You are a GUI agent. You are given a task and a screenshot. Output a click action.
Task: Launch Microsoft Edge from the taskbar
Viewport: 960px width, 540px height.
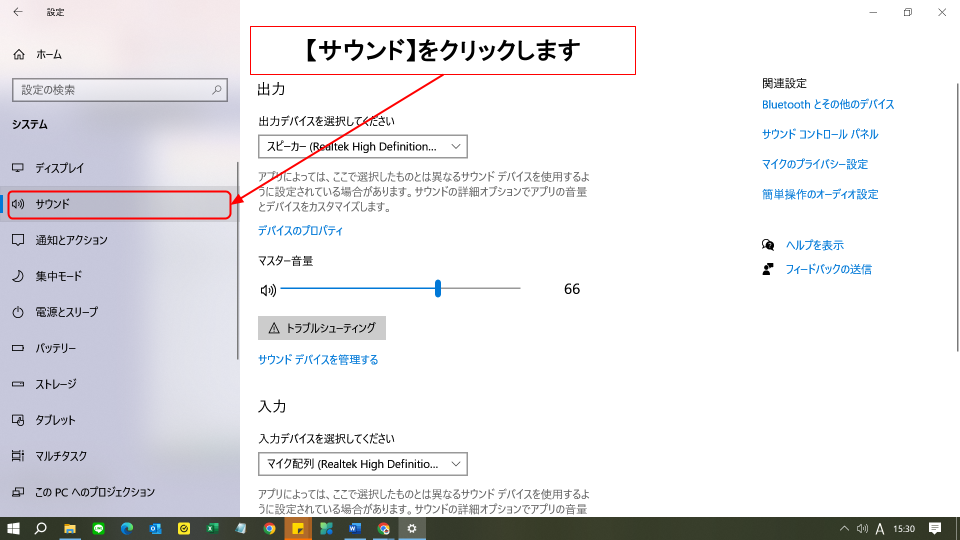tap(127, 528)
